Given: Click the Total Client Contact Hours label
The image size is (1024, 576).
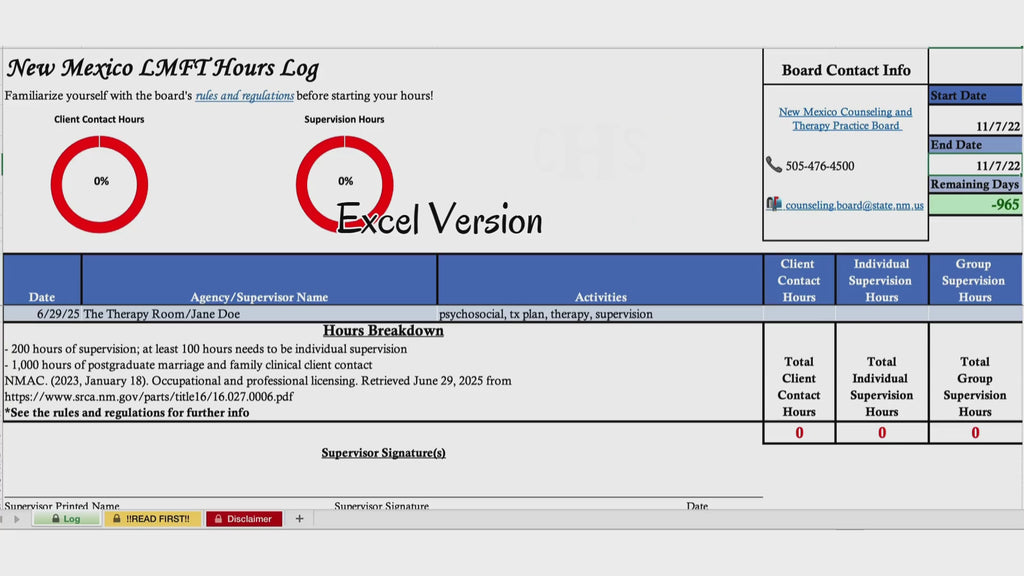Looking at the screenshot, I should (799, 387).
